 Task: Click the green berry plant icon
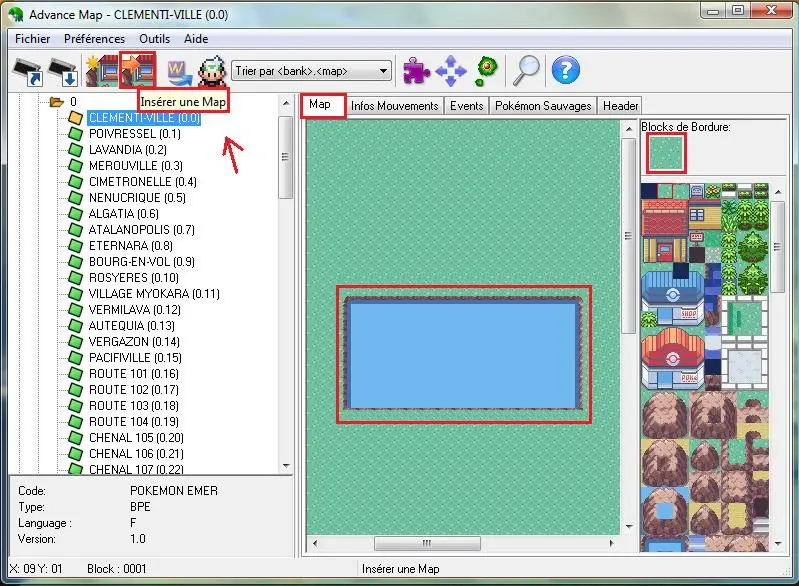tap(486, 70)
